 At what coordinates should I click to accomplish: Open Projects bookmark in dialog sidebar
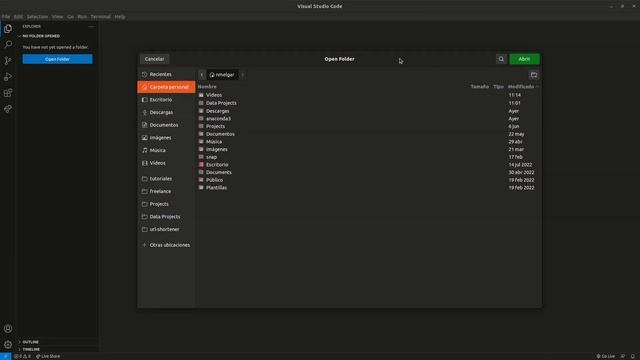point(167,204)
